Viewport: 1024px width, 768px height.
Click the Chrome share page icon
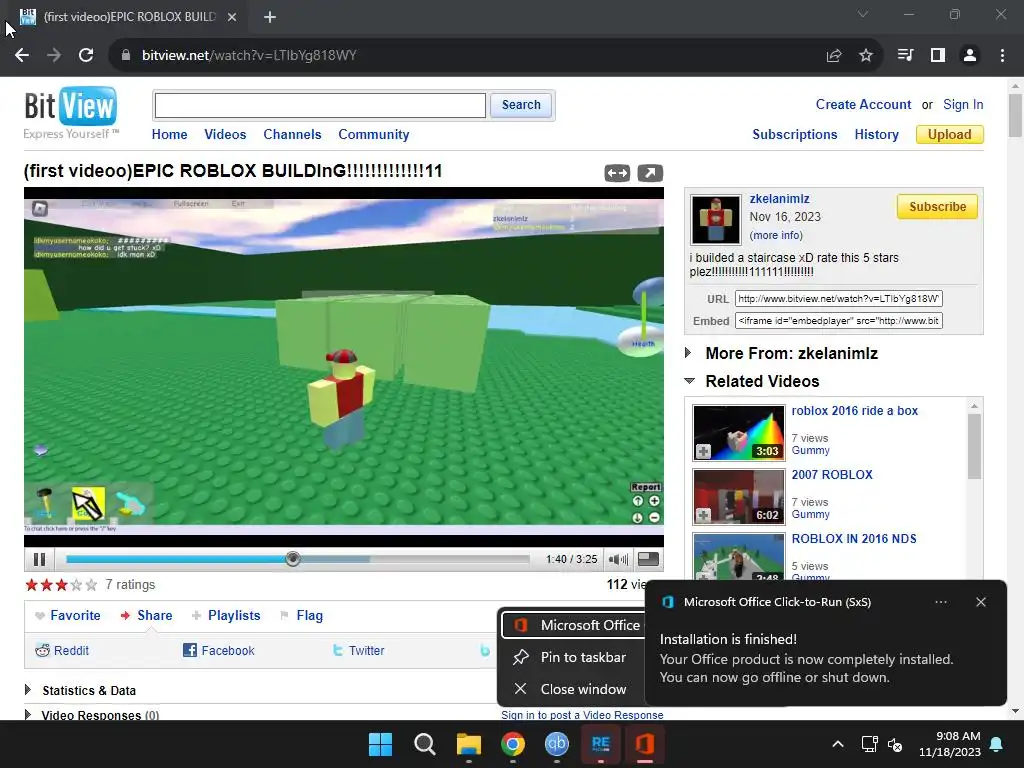point(834,56)
